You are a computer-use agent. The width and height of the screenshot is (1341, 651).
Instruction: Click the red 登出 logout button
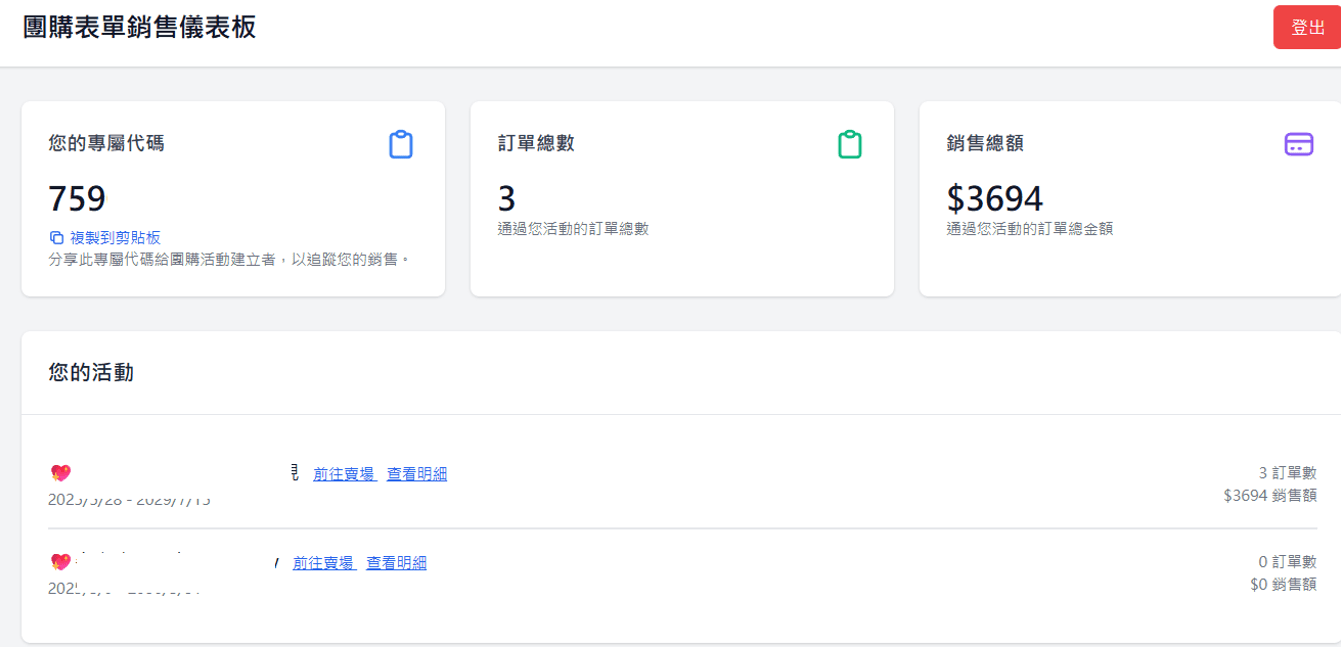coord(1307,27)
